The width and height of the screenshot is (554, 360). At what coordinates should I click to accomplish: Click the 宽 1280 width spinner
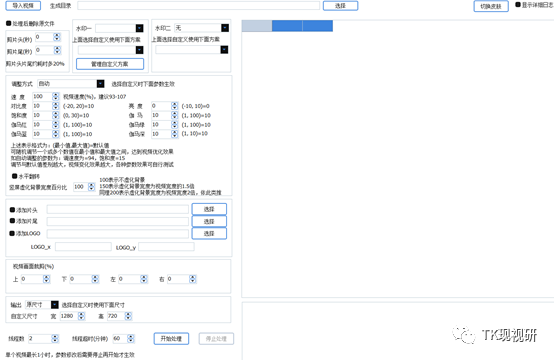81,316
